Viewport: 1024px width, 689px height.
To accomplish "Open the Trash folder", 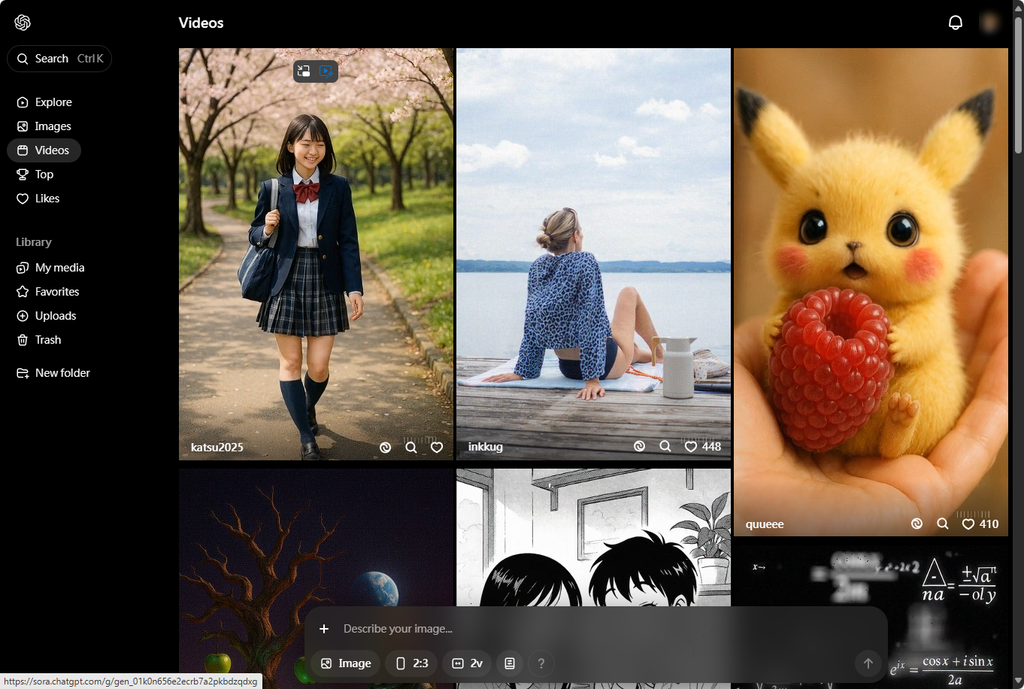I will [39, 340].
